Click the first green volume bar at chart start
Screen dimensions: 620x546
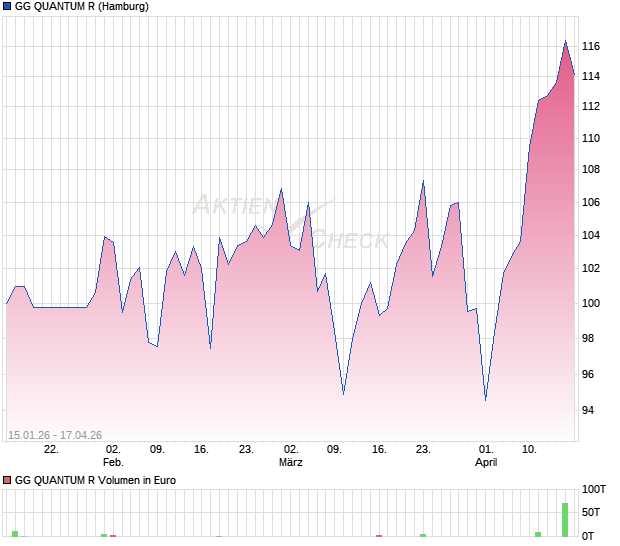point(15,534)
